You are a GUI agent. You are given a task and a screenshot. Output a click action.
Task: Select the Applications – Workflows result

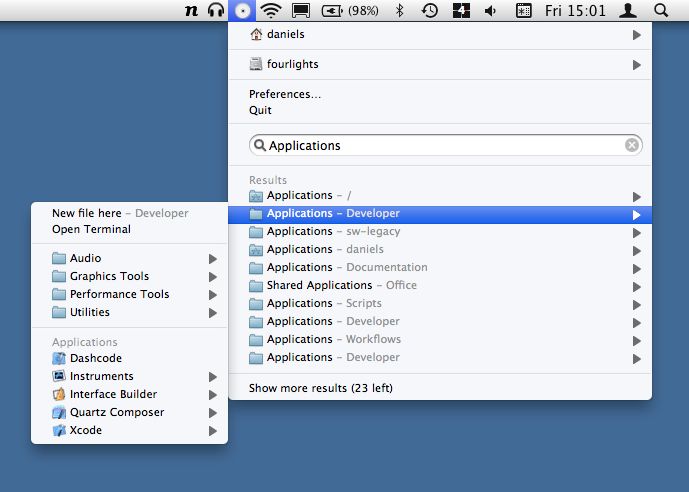(x=440, y=340)
